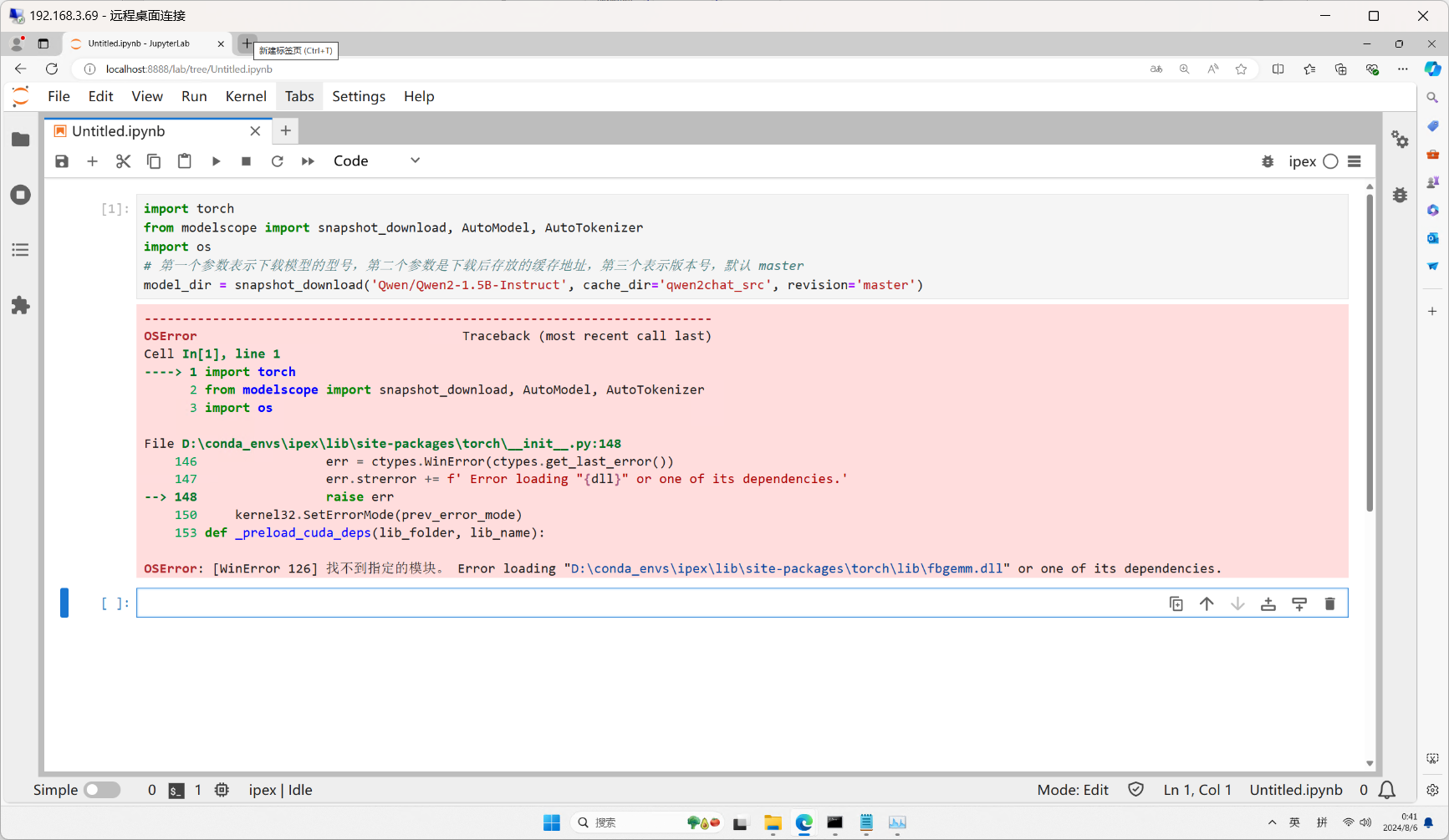
Task: Open the terminal app on the taskbar
Action: [834, 822]
